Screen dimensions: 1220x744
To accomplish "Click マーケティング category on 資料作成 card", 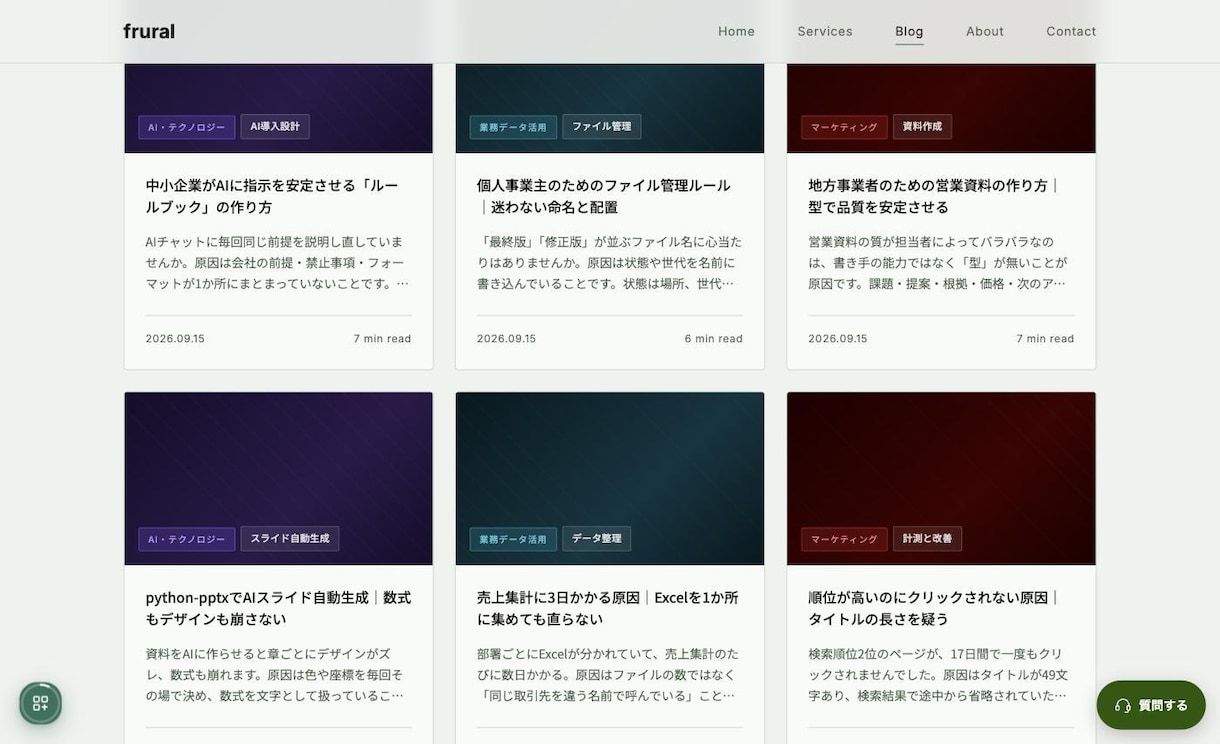I will click(x=844, y=127).
